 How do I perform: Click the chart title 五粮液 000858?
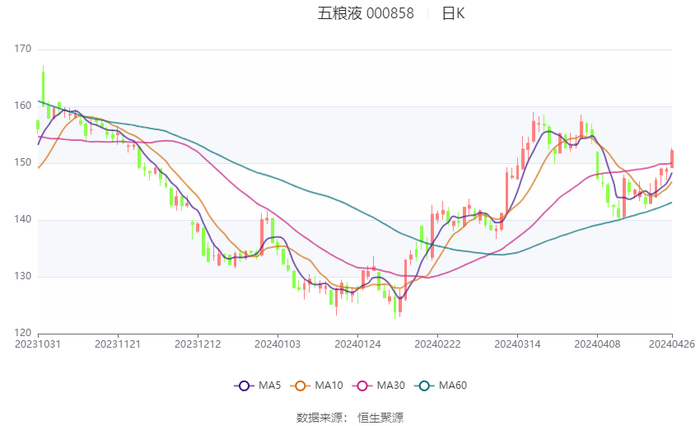coord(365,14)
